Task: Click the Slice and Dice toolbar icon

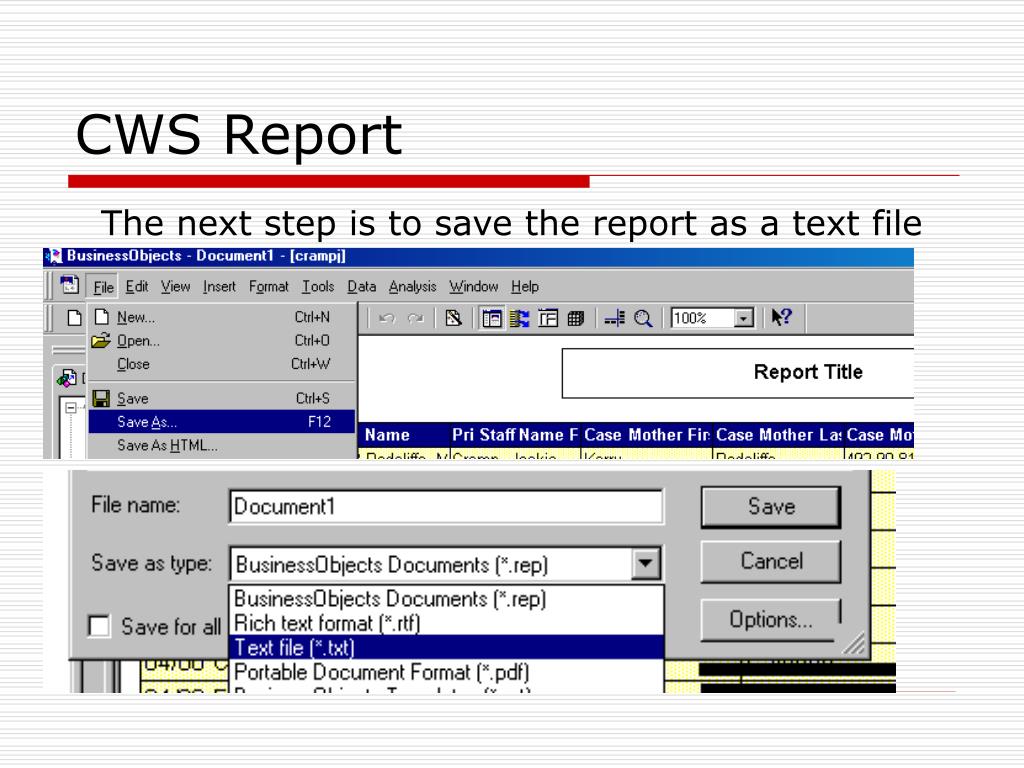Action: 520,318
